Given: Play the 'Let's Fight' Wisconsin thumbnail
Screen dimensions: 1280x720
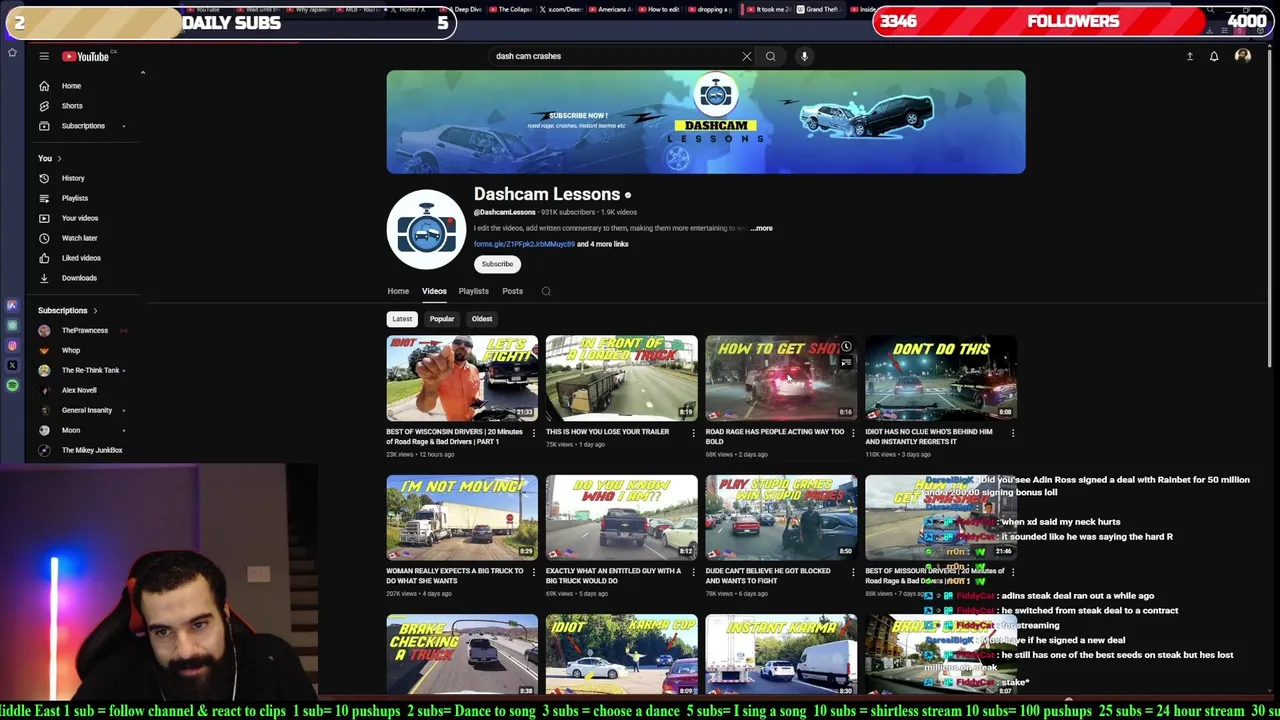Looking at the screenshot, I should [x=462, y=378].
